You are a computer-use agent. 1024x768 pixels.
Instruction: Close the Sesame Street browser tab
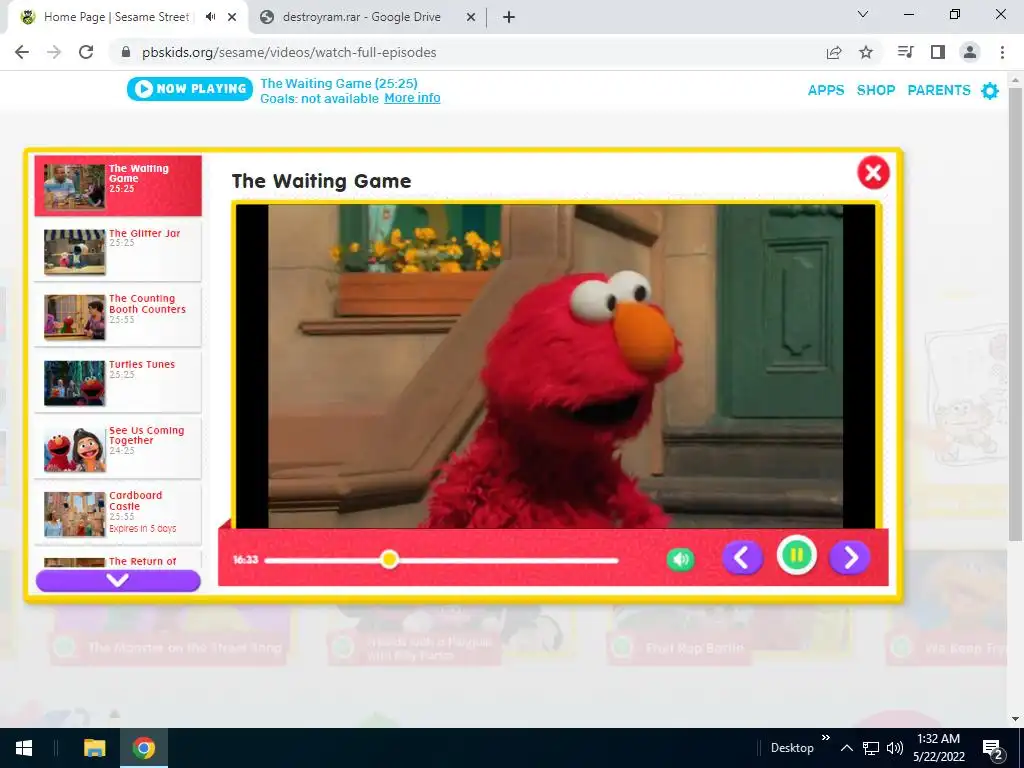click(x=232, y=17)
